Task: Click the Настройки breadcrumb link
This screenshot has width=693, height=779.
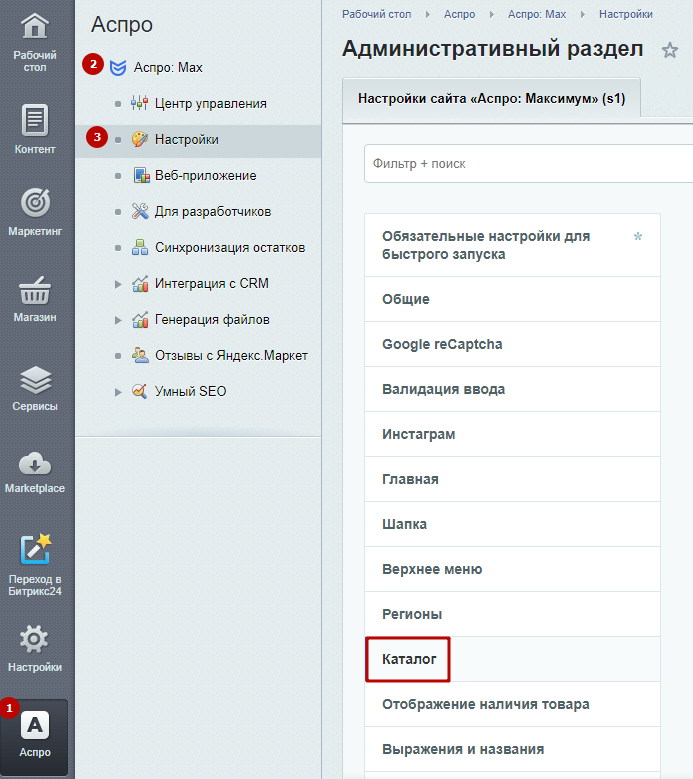Action: coord(626,14)
